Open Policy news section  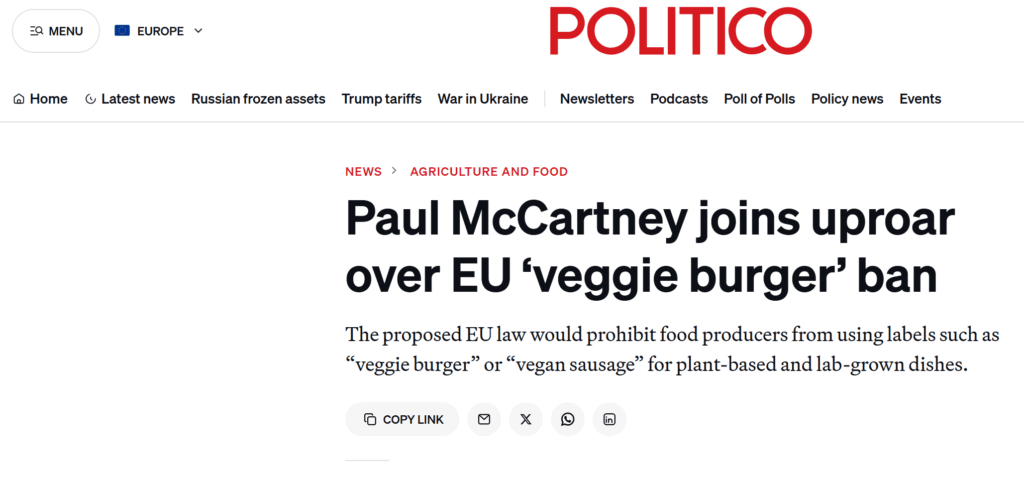tap(847, 99)
